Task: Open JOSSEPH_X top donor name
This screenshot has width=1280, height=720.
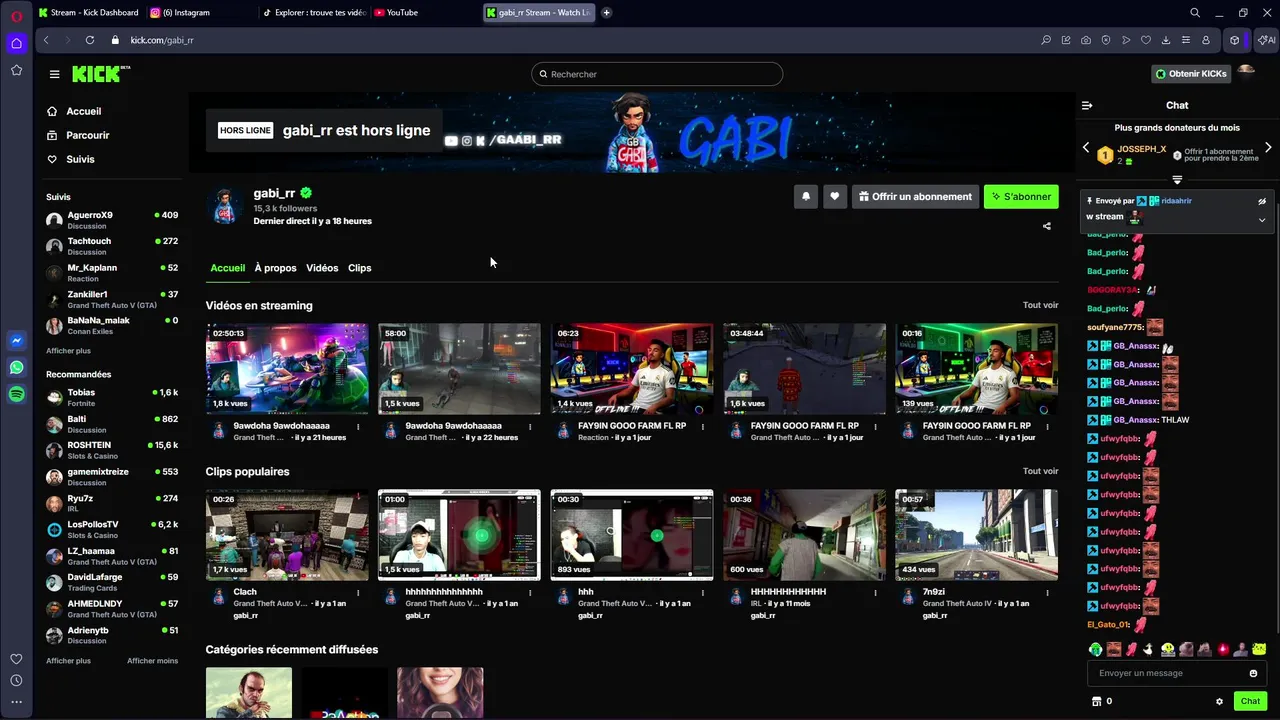Action: point(1142,149)
